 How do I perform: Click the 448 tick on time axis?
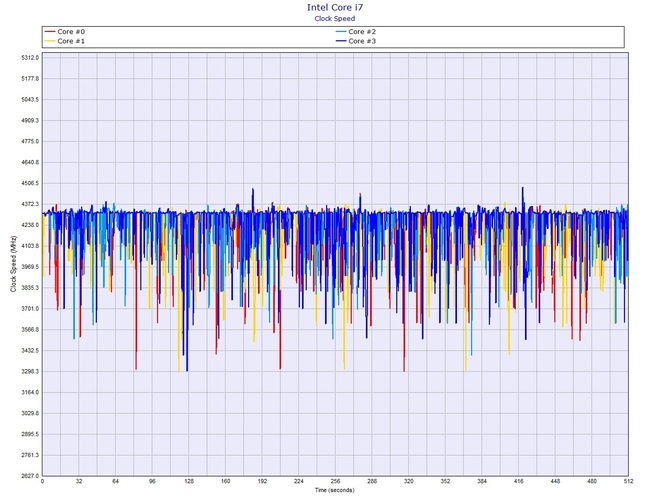555,481
